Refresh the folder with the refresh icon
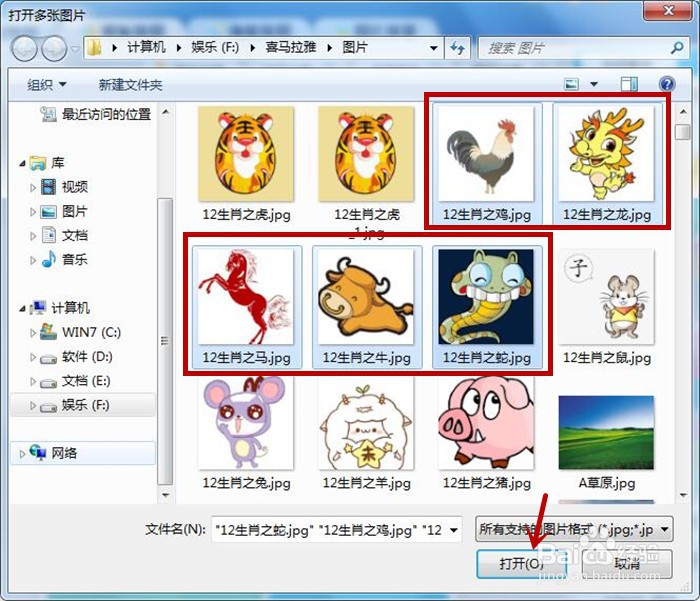The height and width of the screenshot is (601, 700). coord(457,47)
